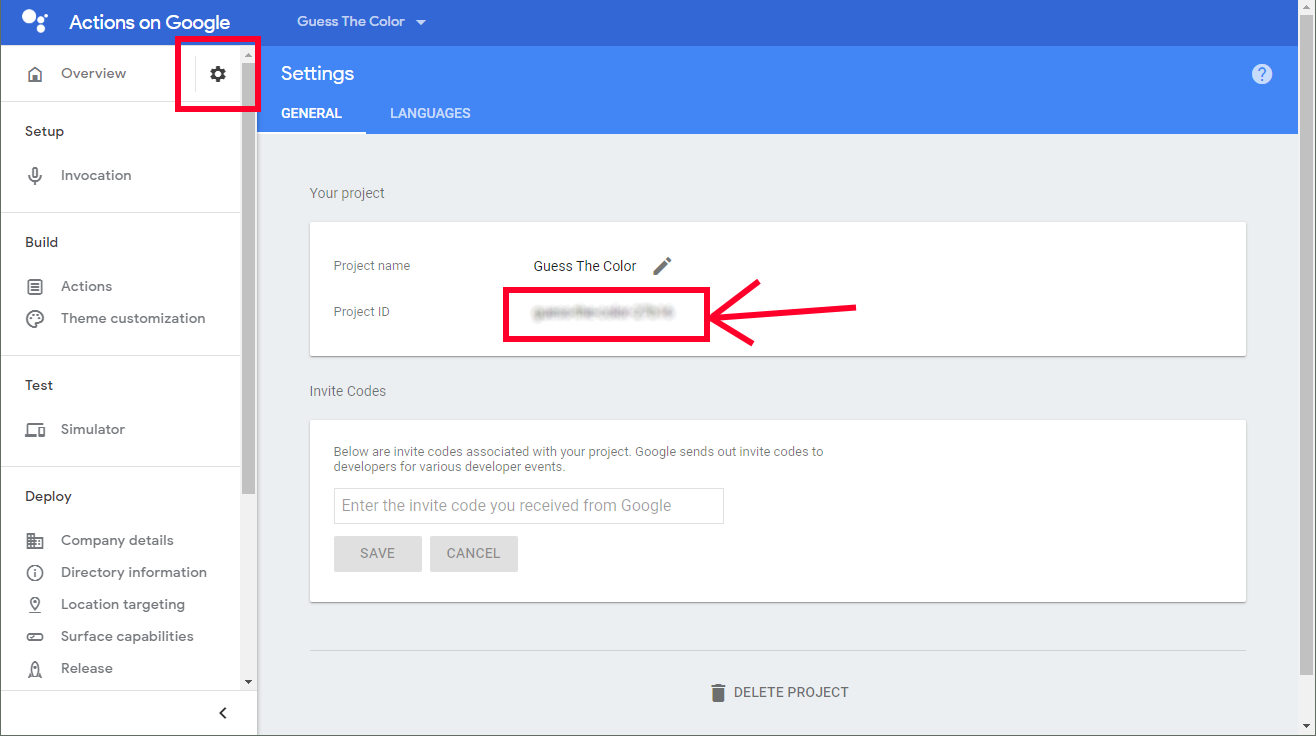Click the Theme customization palette icon
1316x736 pixels.
pos(35,319)
